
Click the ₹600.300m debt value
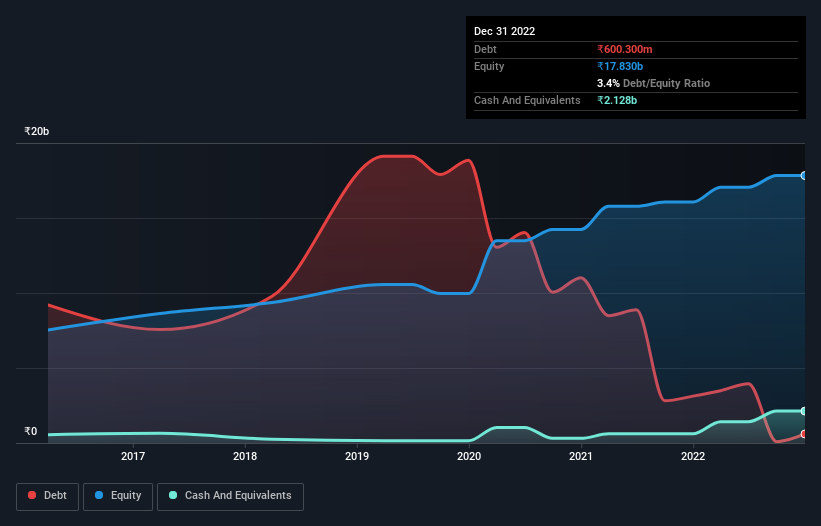click(625, 49)
